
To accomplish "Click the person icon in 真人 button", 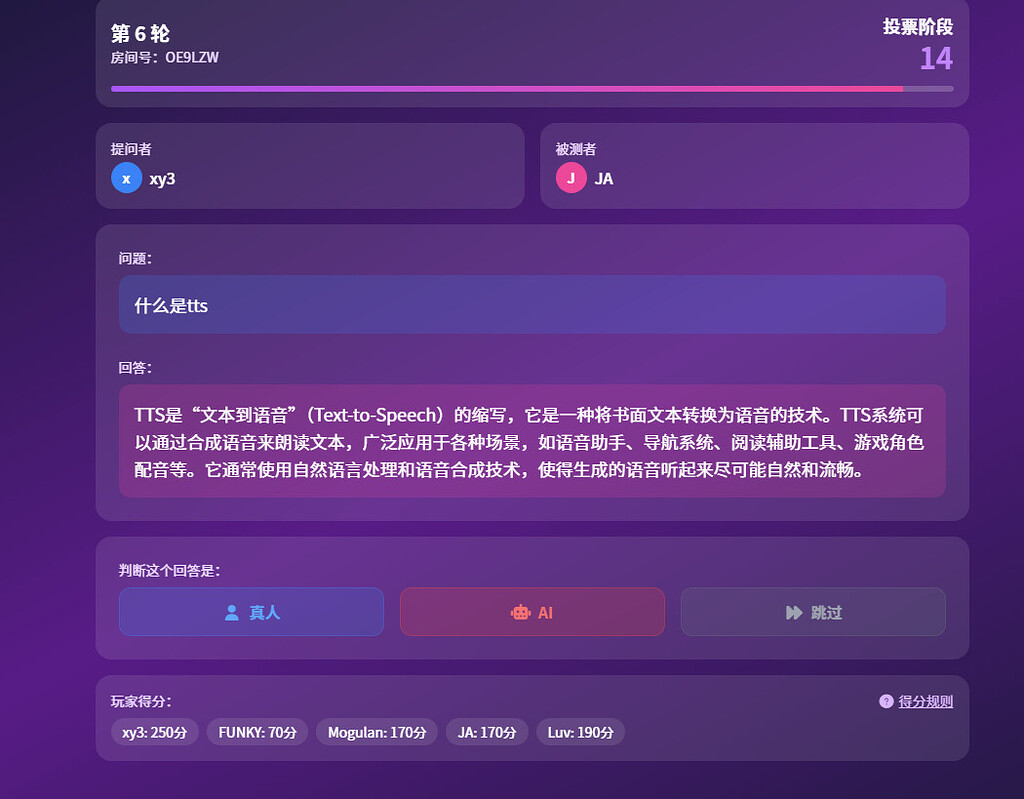I will [232, 612].
